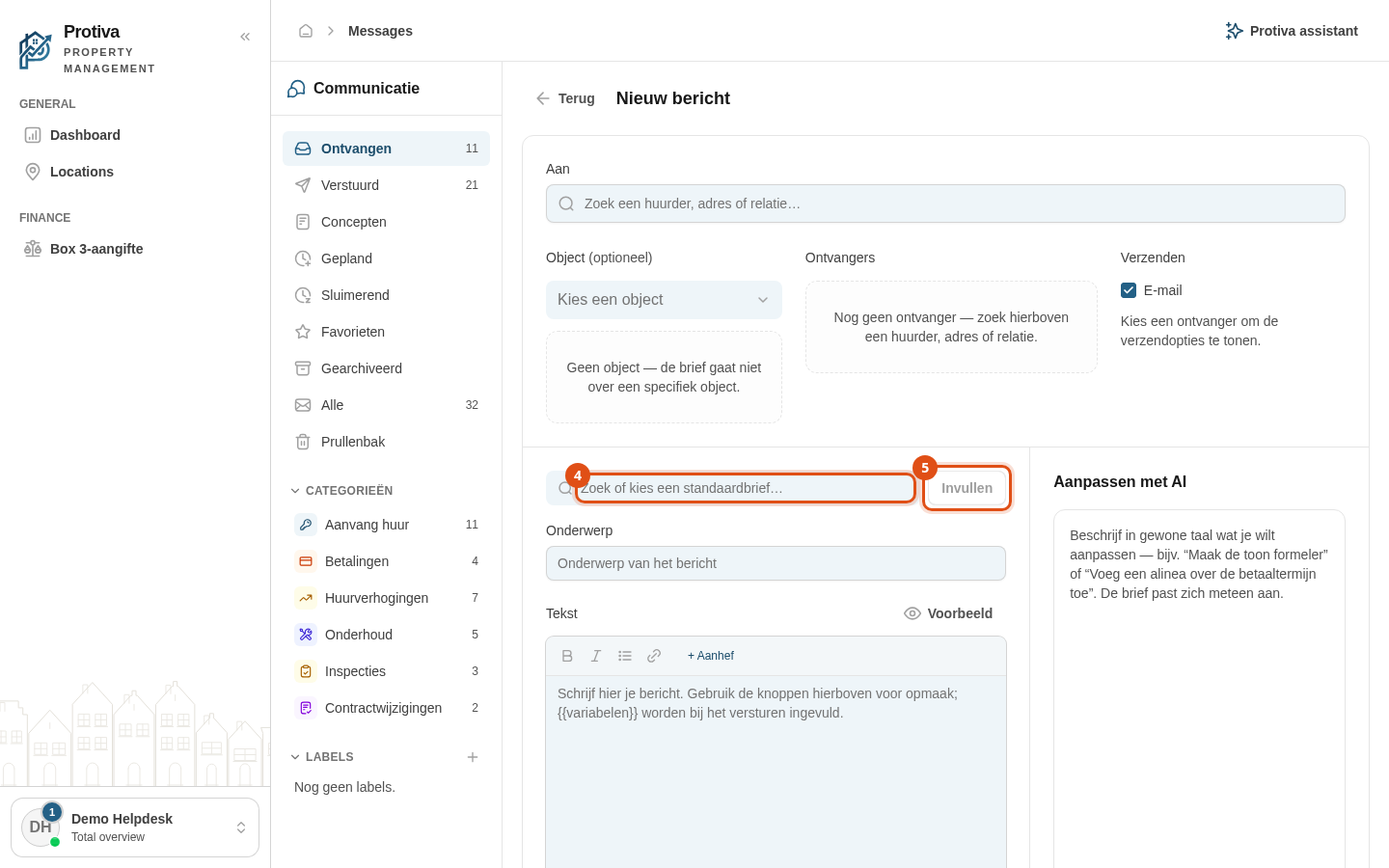Collapse the CATEGORIEËN section
The image size is (1389, 868).
(x=341, y=491)
